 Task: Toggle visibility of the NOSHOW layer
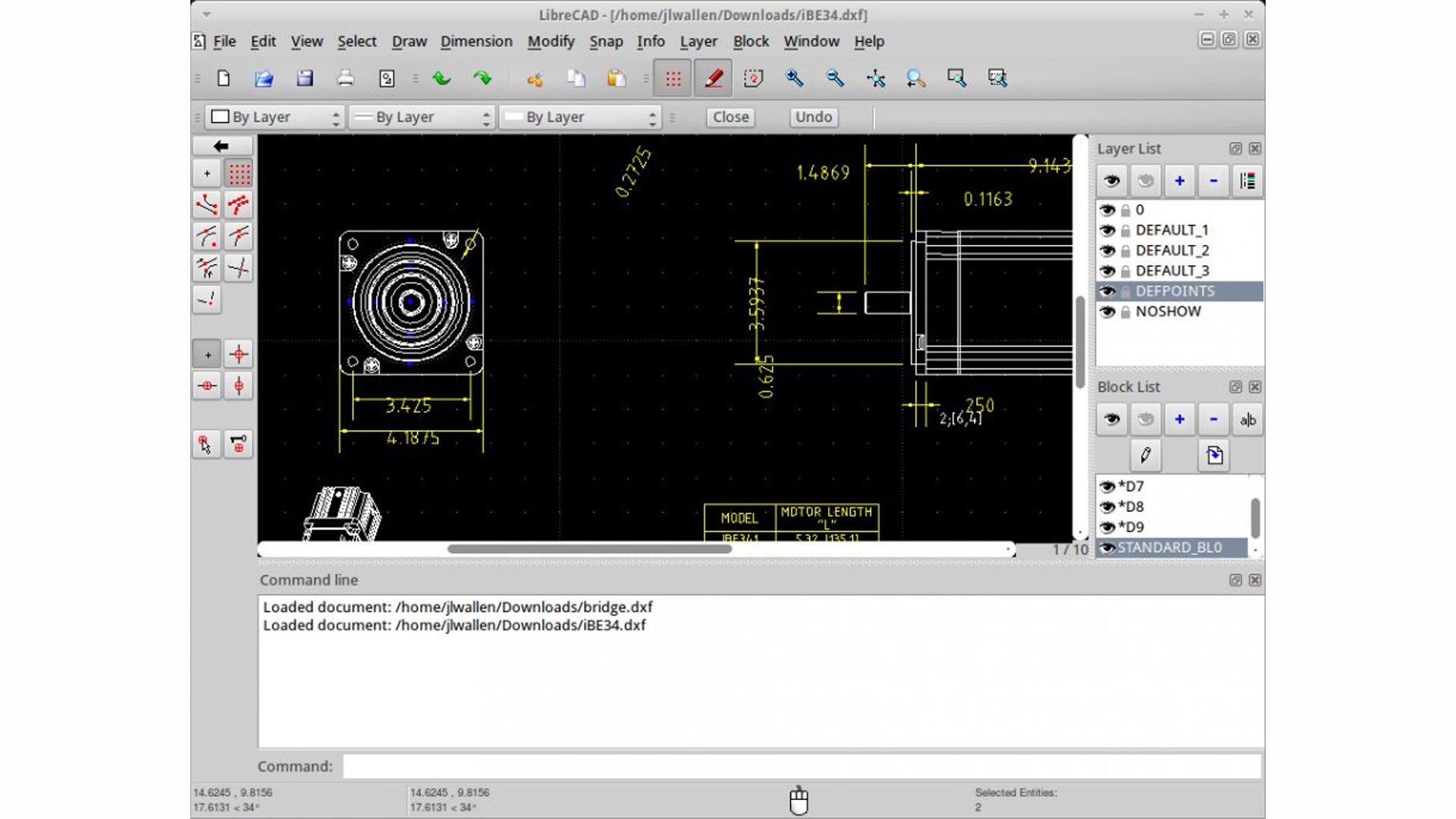point(1107,312)
